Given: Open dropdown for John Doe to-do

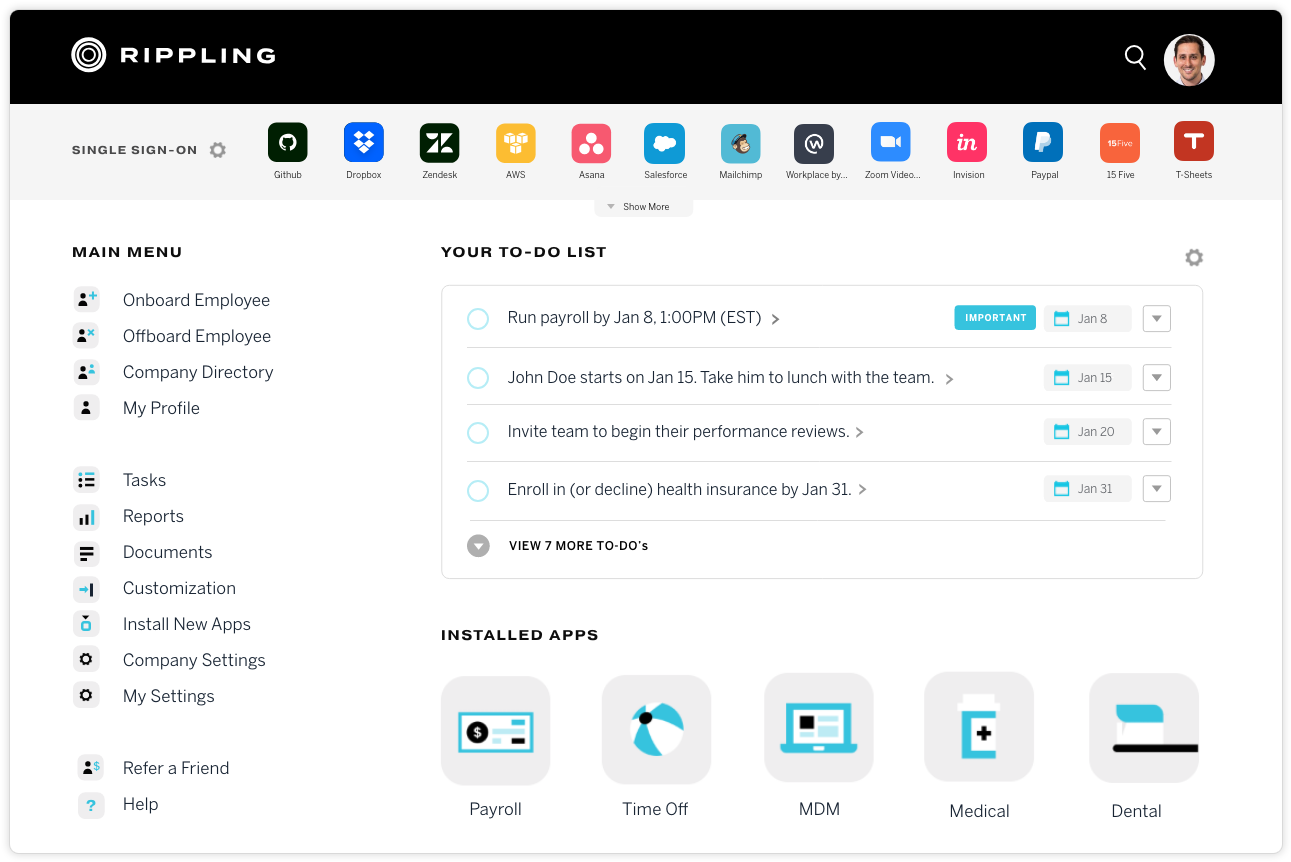Looking at the screenshot, I should coord(1157,377).
